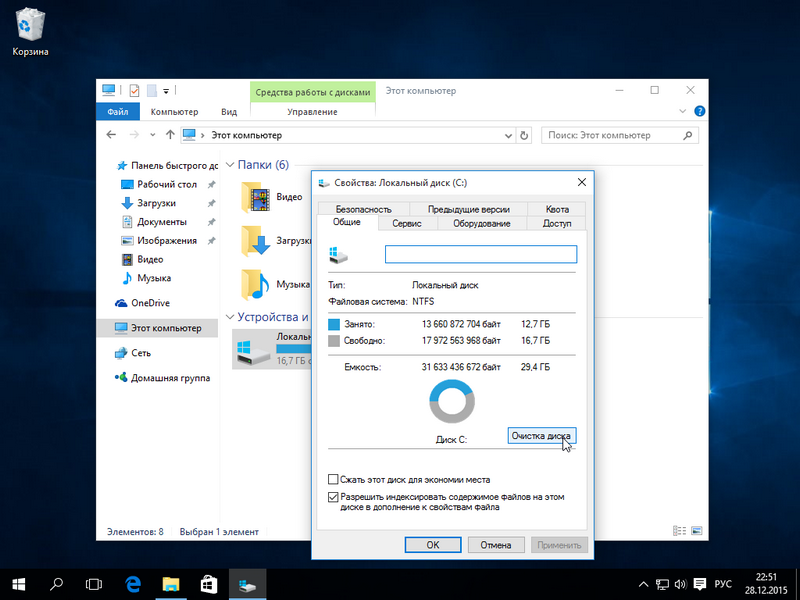Open the Recycle Bin (Корзина) desktop icon

pyautogui.click(x=30, y=31)
